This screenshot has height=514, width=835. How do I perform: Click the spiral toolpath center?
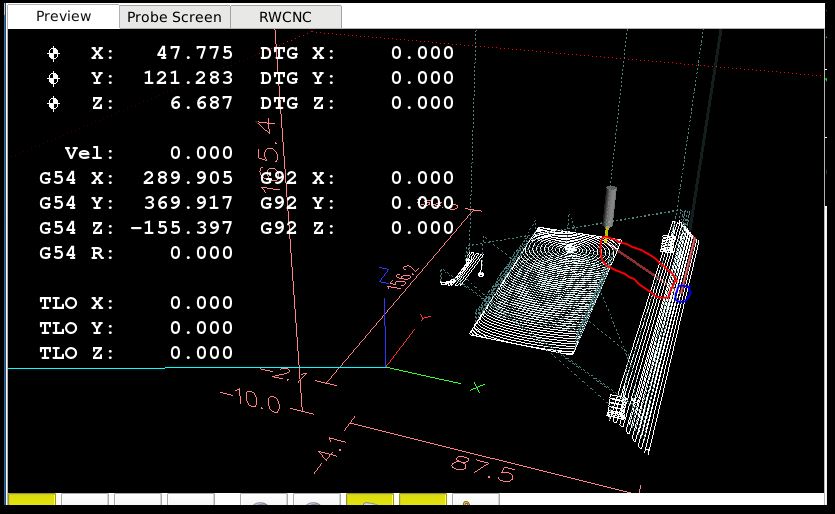coord(569,246)
